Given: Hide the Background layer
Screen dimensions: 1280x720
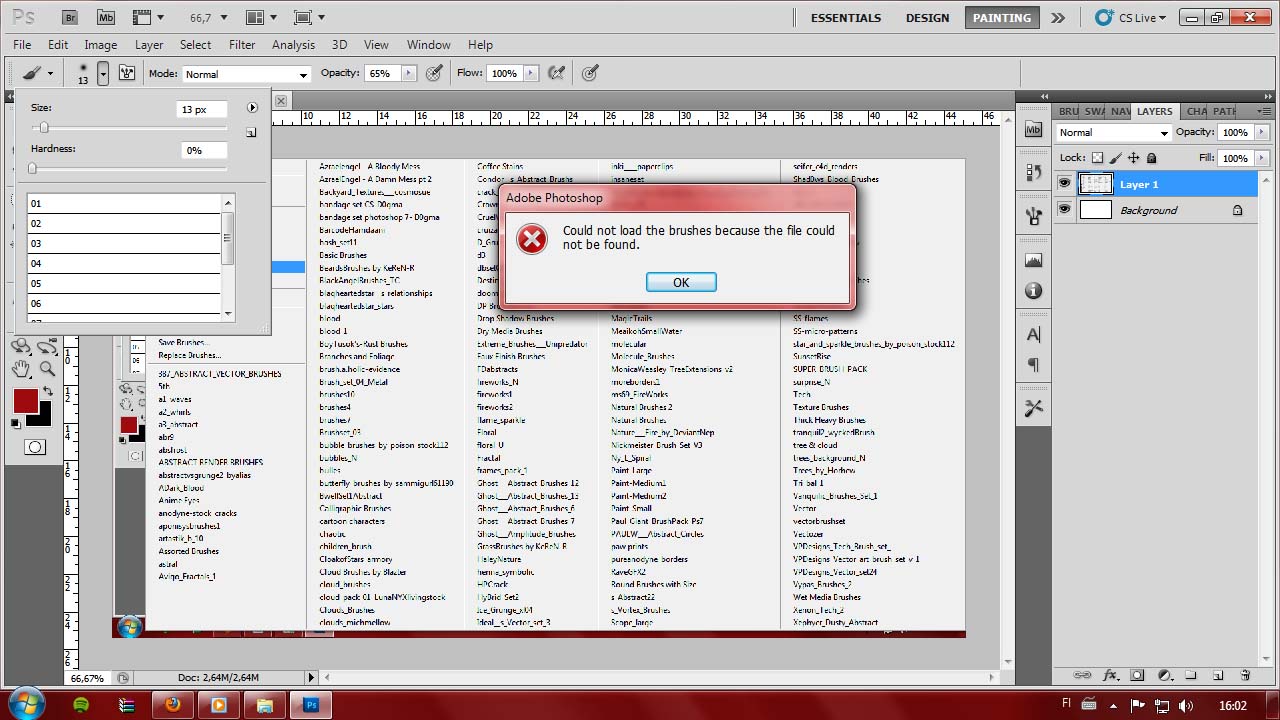Looking at the screenshot, I should (x=1064, y=210).
